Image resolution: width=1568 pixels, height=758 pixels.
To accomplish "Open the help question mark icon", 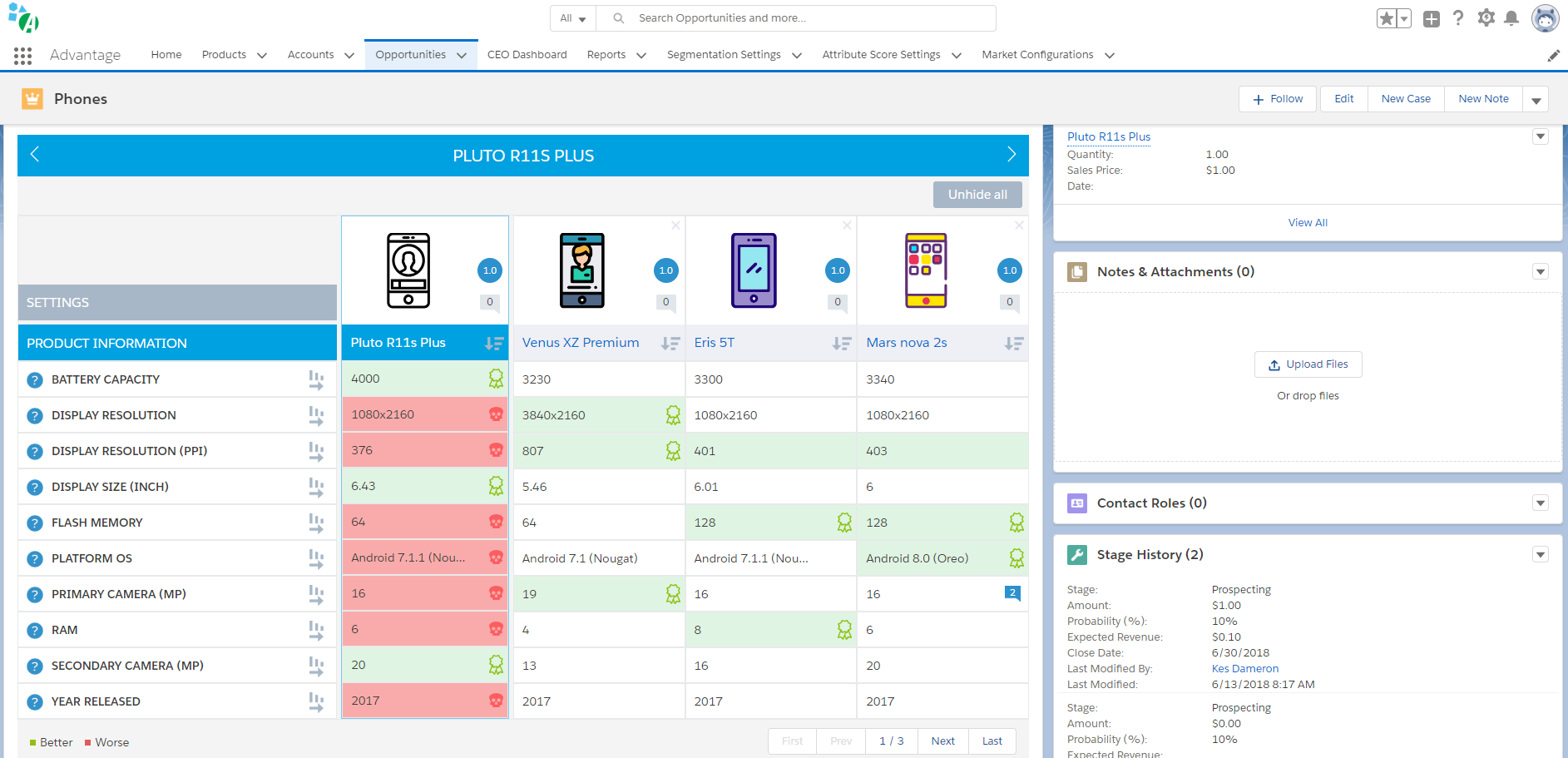I will pyautogui.click(x=1458, y=18).
